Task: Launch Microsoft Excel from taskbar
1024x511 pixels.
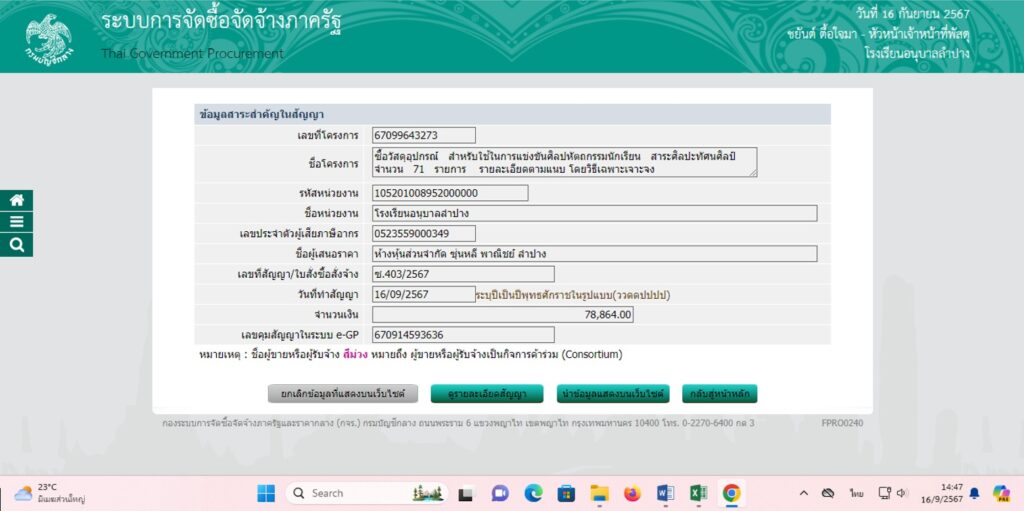Action: click(698, 493)
